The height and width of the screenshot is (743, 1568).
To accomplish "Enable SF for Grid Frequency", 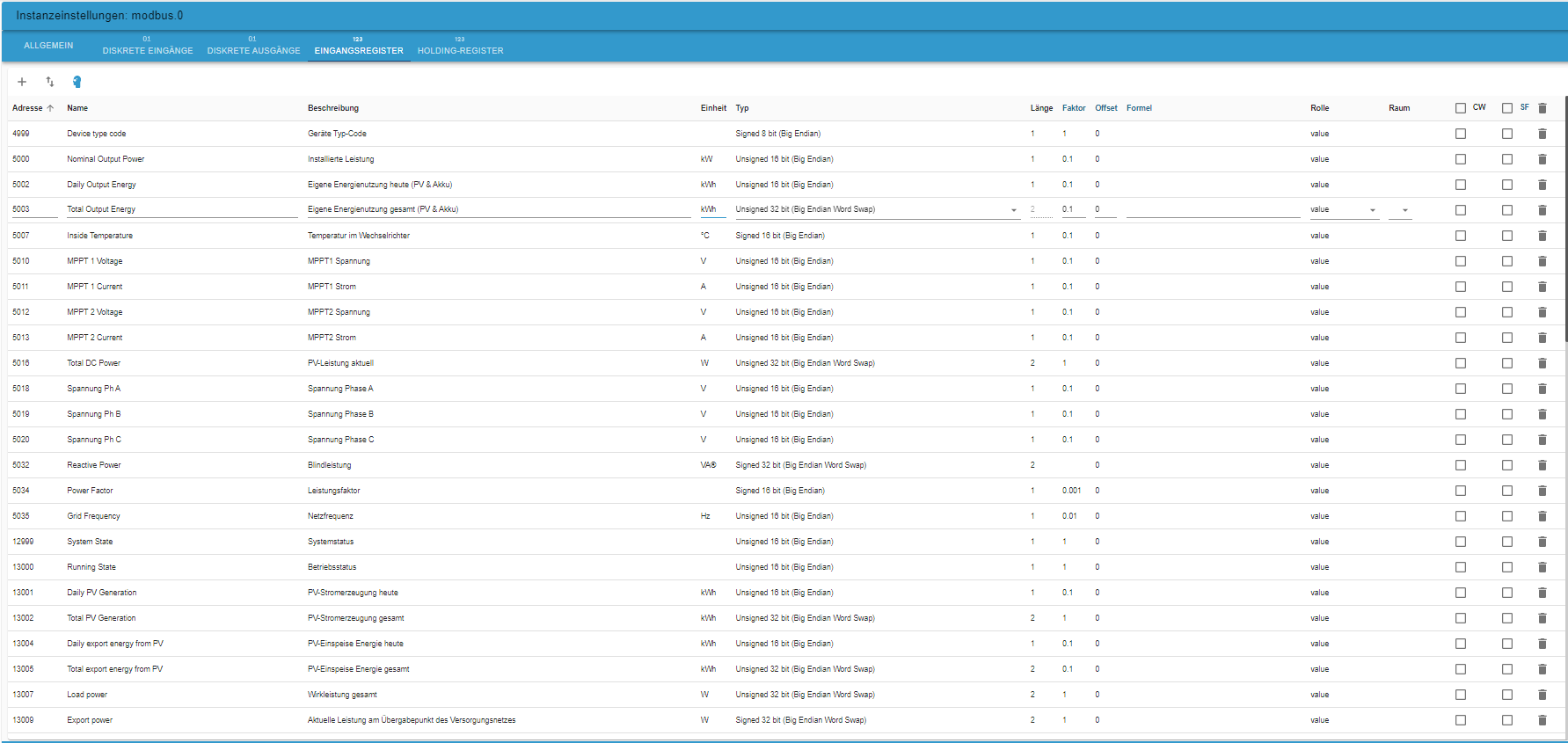I will 1507,516.
